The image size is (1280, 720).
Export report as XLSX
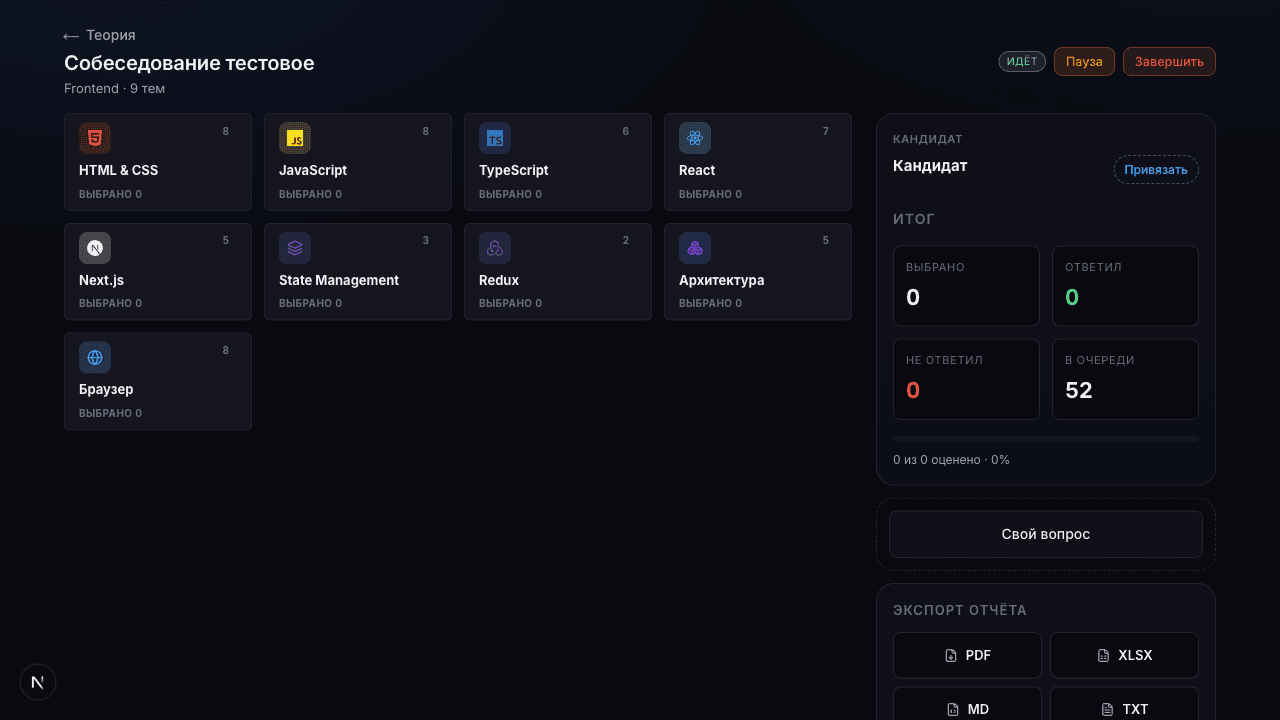[x=1124, y=655]
